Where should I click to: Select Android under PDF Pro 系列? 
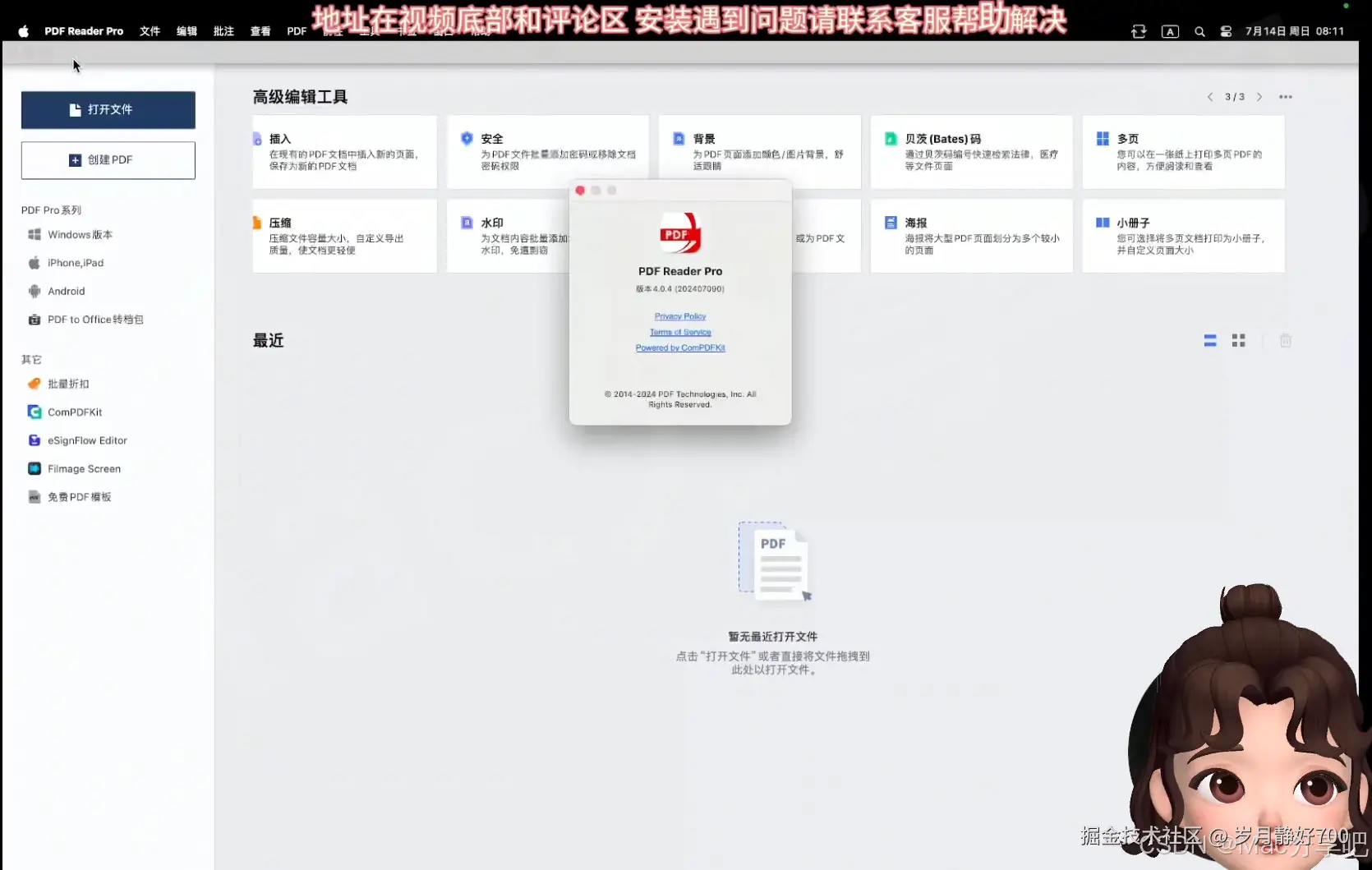tap(67, 290)
